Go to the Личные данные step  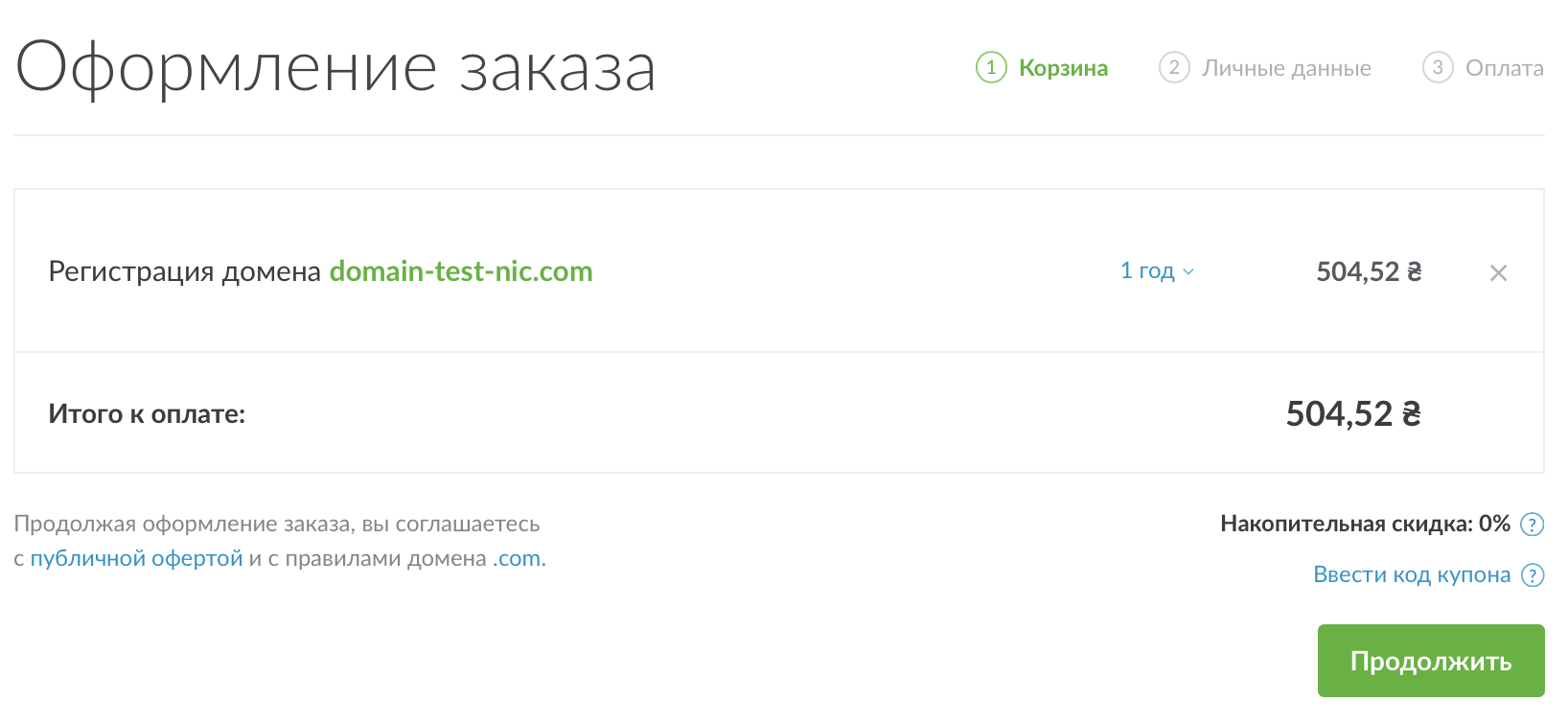1286,68
